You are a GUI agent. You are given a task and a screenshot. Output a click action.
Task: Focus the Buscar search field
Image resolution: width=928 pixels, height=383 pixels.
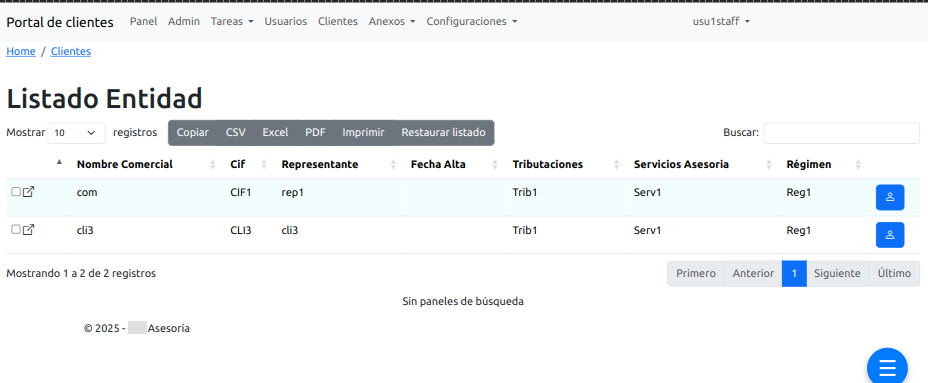pyautogui.click(x=842, y=133)
